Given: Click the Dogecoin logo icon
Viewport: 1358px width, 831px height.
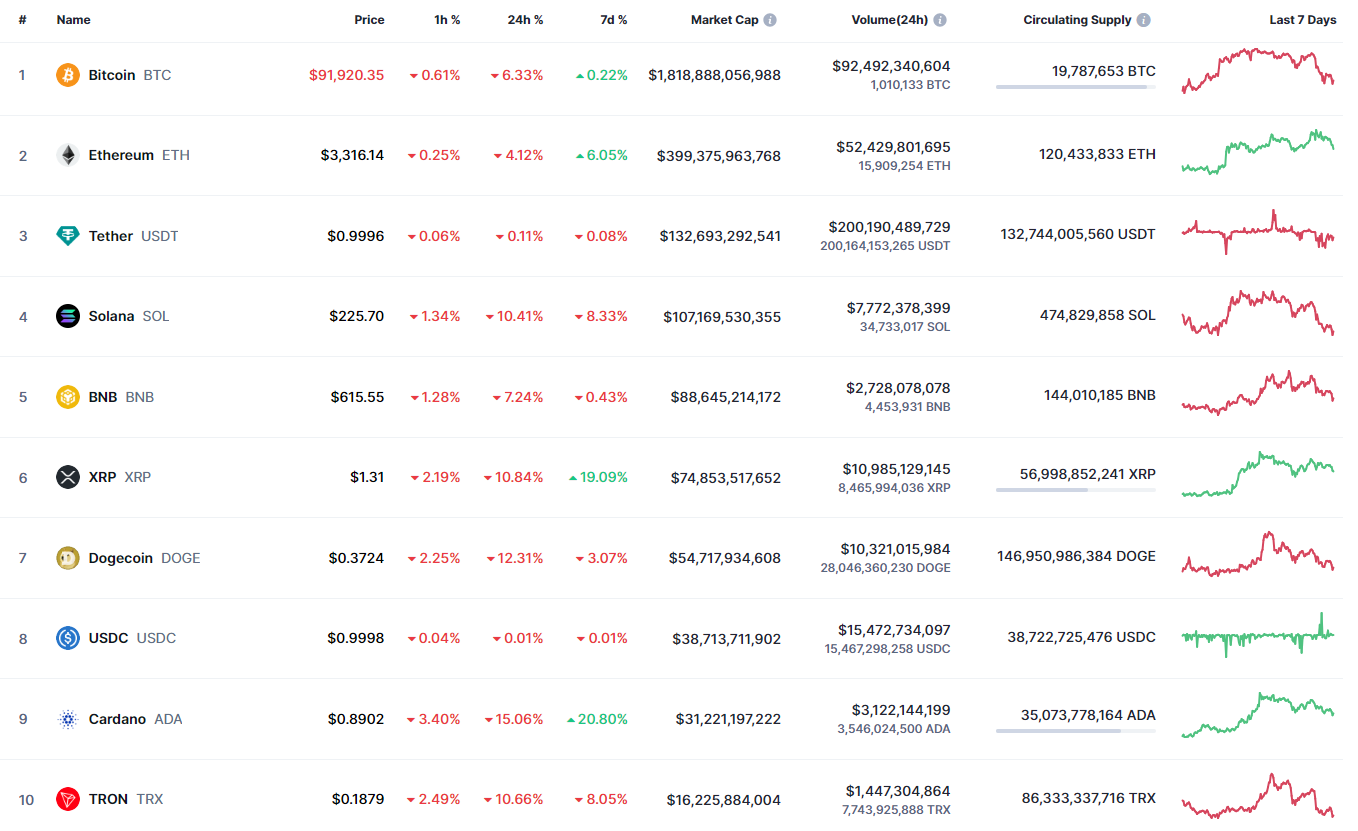Looking at the screenshot, I should click(68, 558).
